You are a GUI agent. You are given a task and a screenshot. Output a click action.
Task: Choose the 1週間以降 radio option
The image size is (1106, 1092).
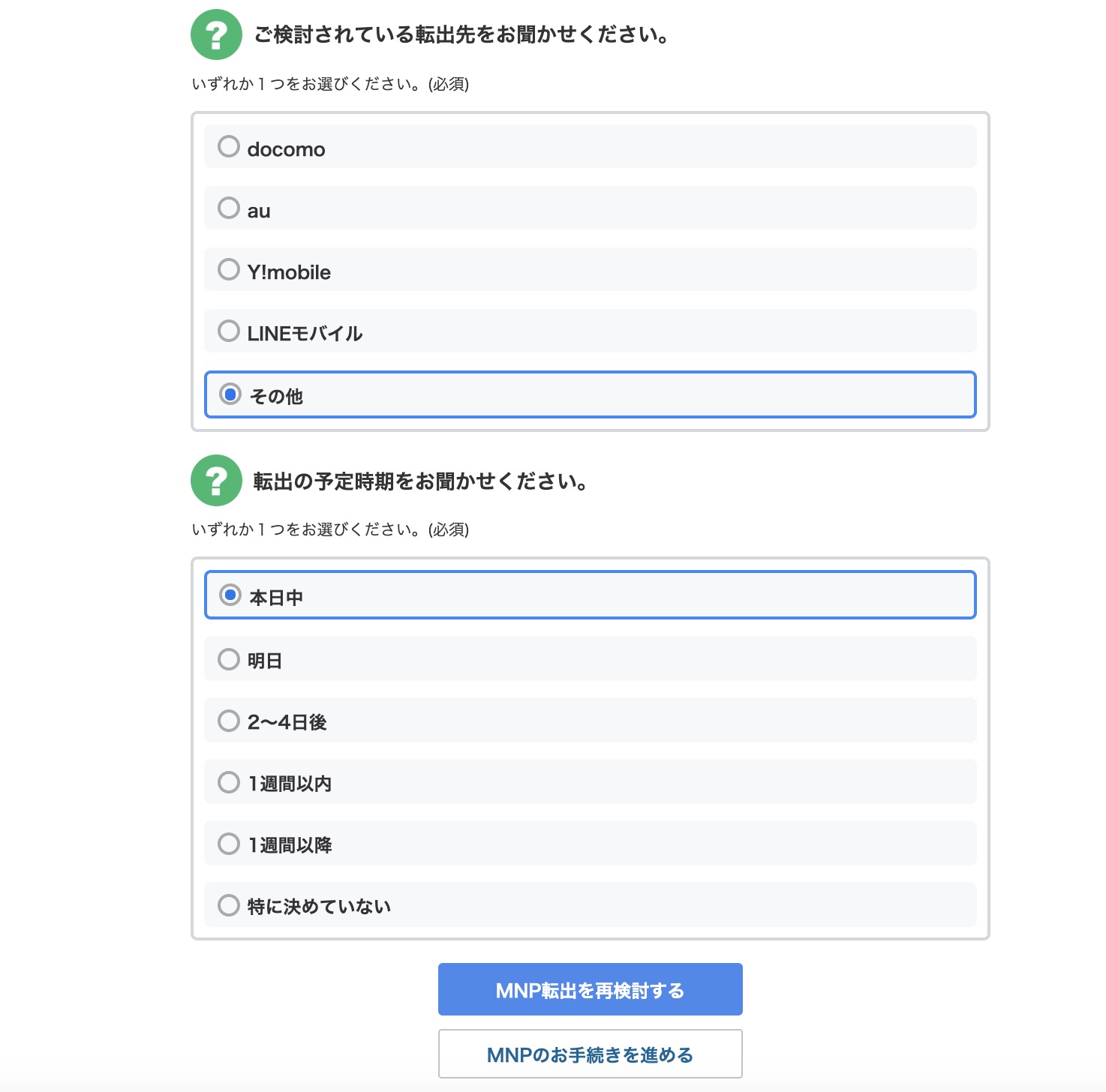229,844
